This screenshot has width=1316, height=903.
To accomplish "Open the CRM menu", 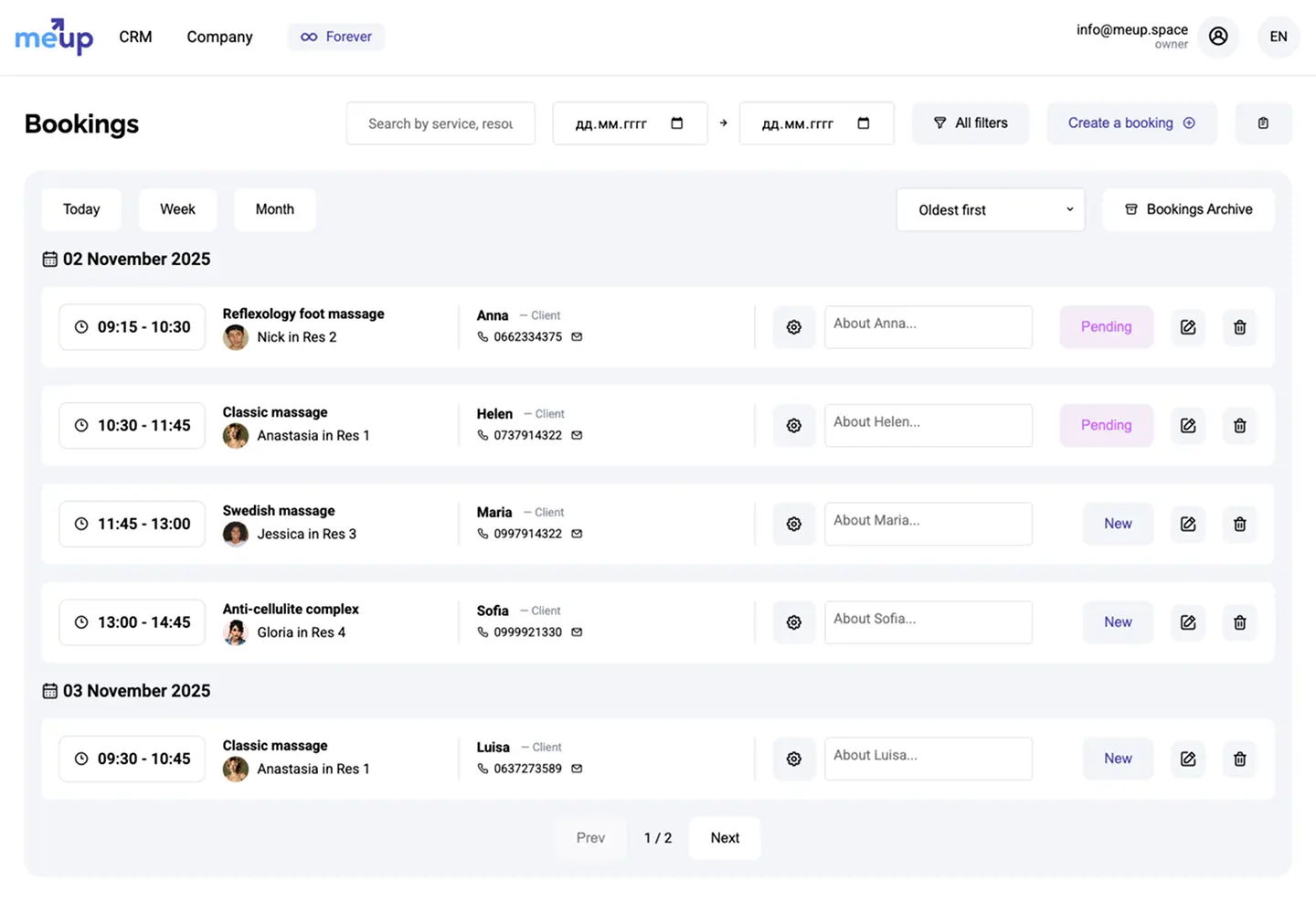I will [135, 37].
